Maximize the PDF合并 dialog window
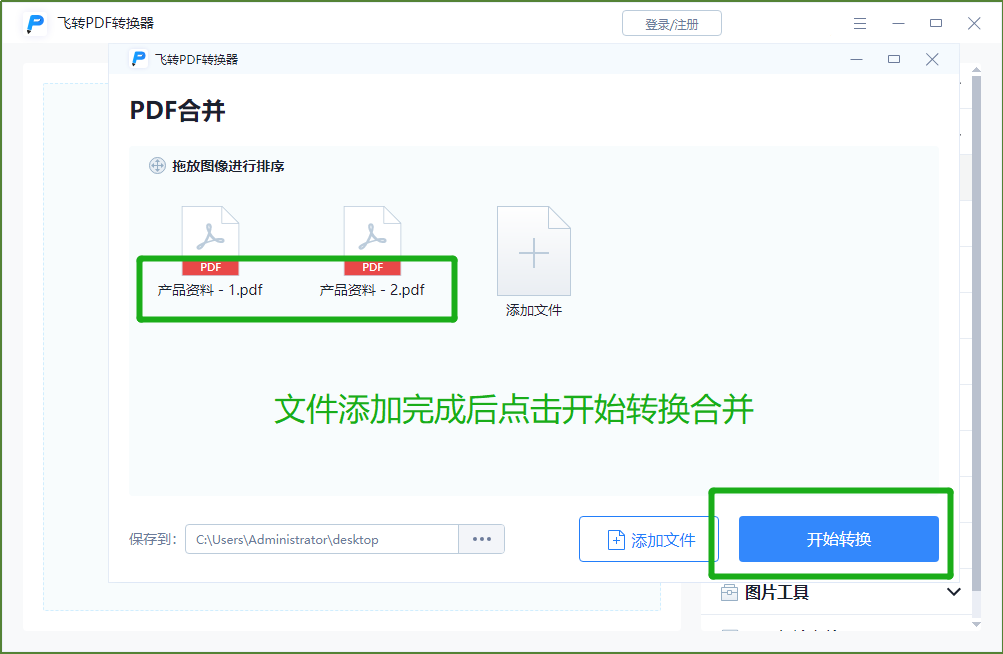 tap(894, 59)
